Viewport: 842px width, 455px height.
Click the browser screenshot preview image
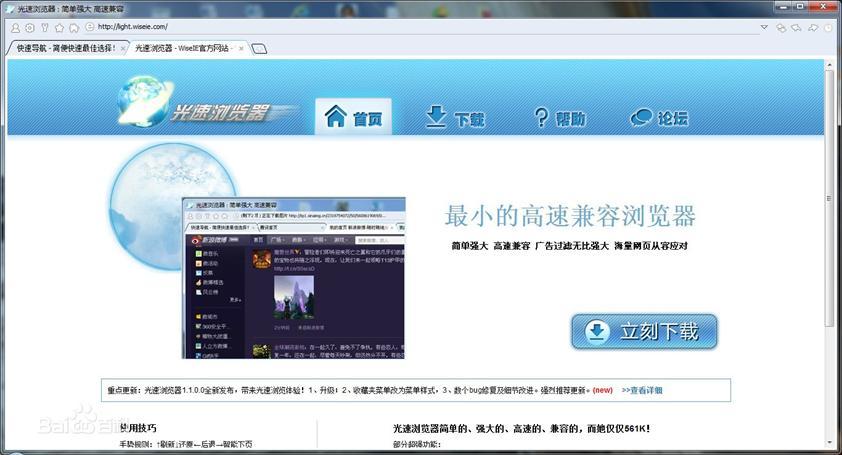[294, 278]
